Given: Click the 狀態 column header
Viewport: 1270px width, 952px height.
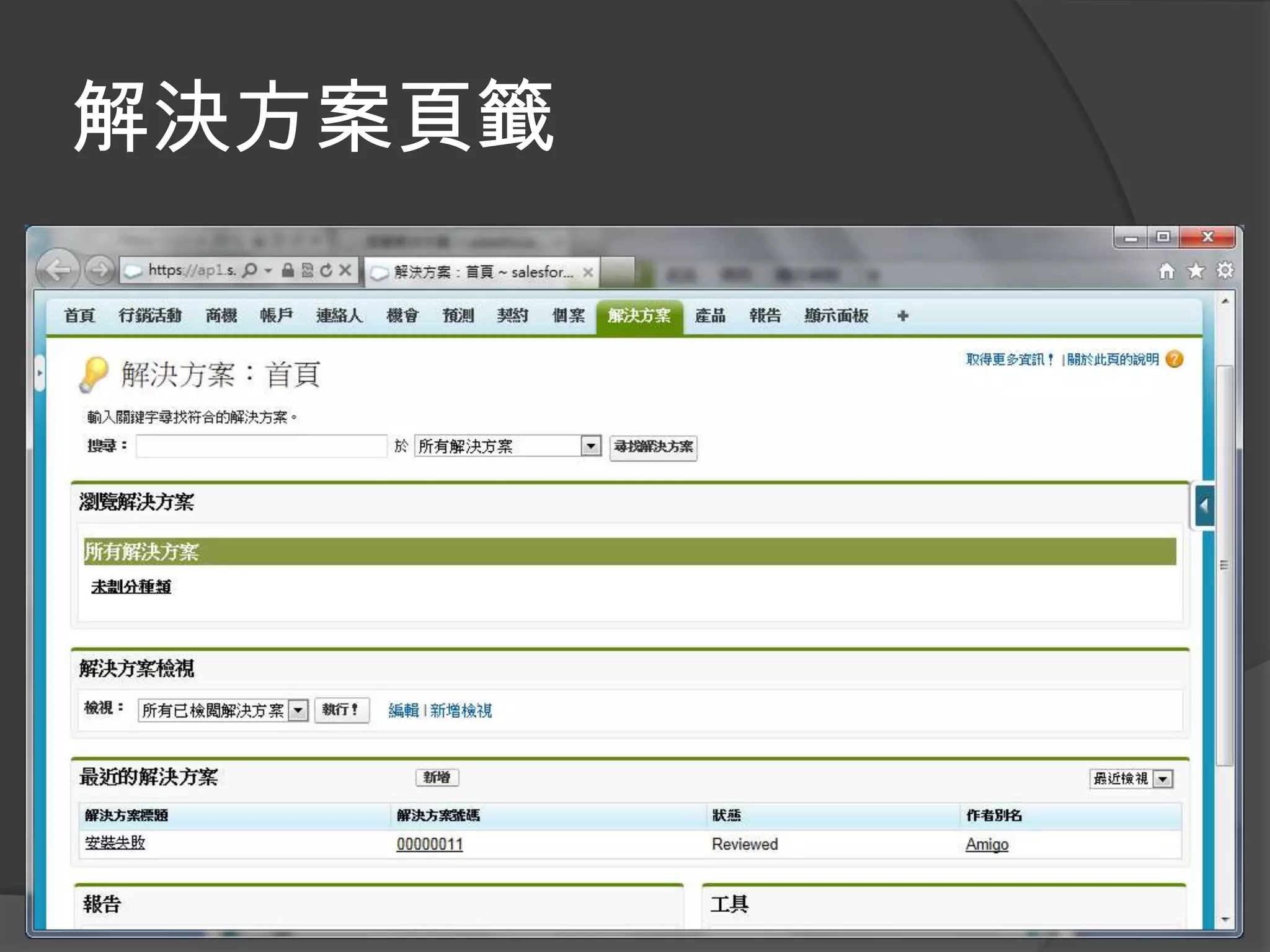Looking at the screenshot, I should pos(726,816).
